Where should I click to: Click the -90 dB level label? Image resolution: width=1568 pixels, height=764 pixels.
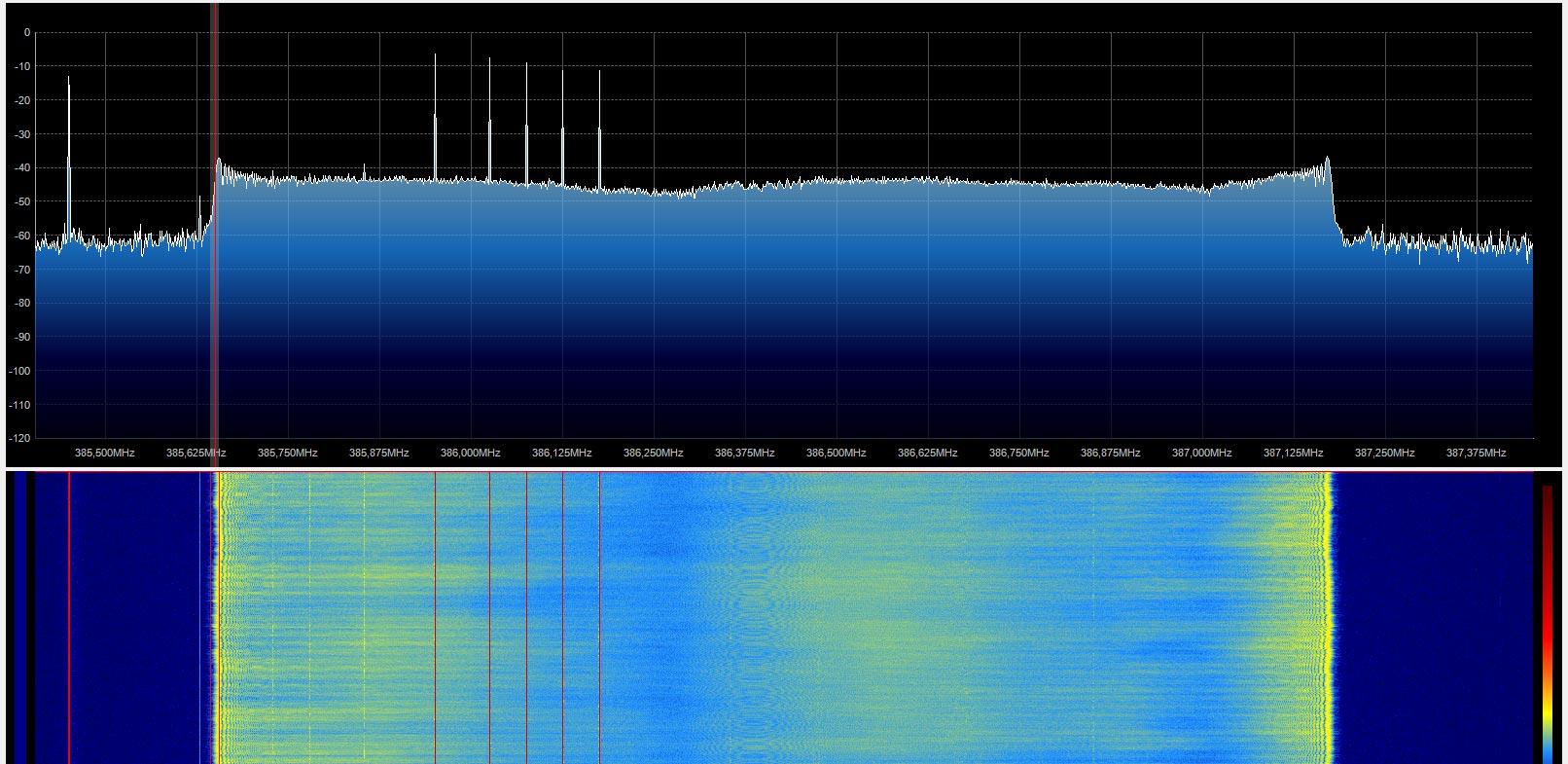click(x=21, y=337)
